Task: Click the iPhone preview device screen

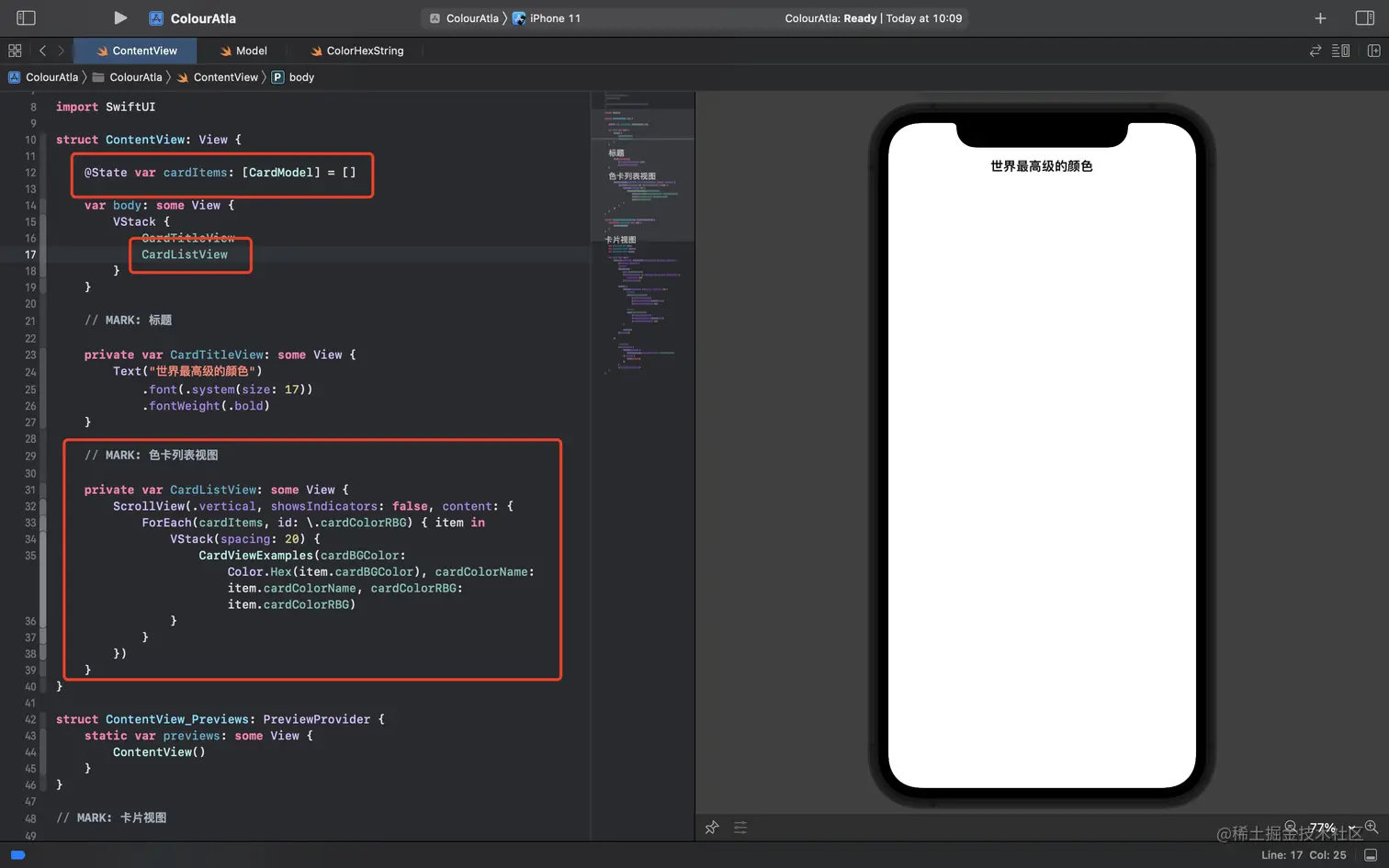Action: 1042,455
